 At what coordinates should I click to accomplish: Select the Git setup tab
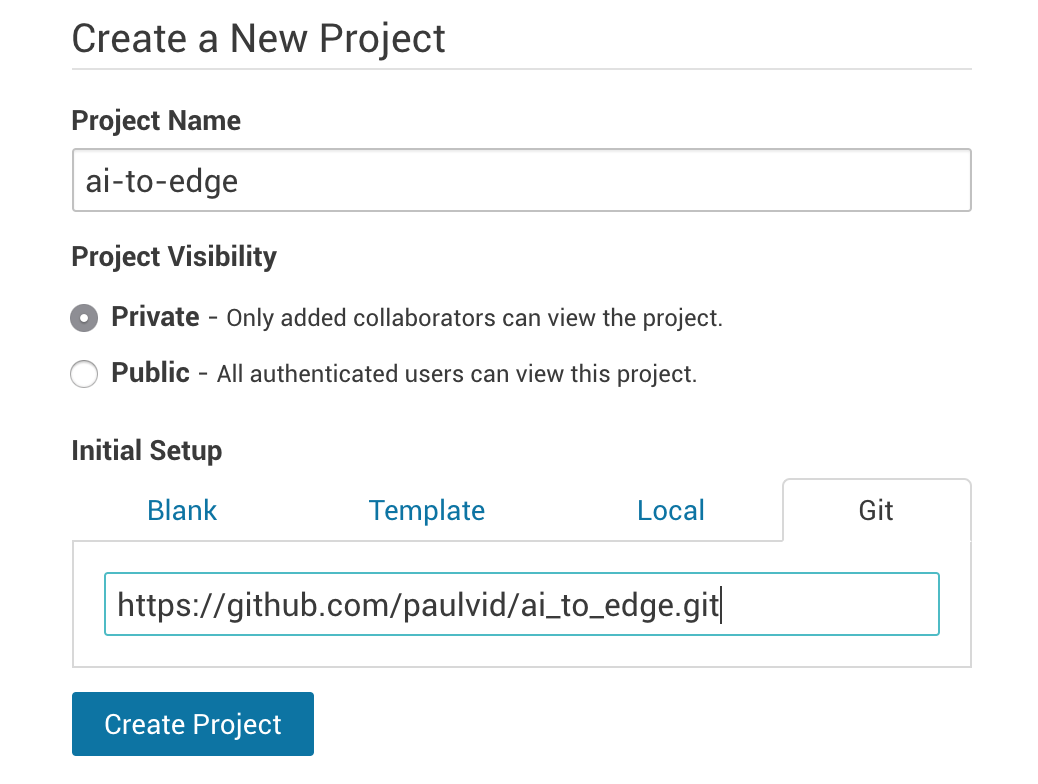(876, 510)
